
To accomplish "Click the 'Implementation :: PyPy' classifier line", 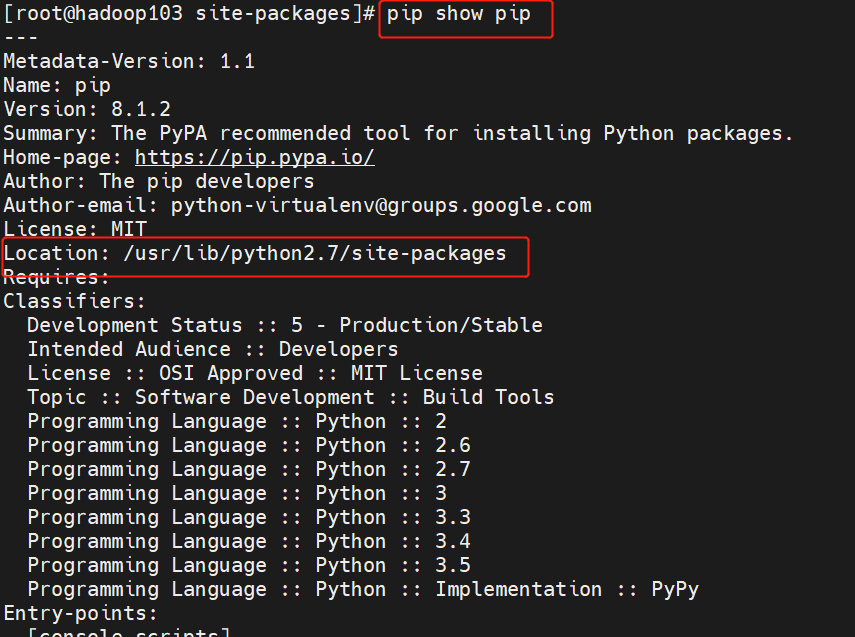I will point(363,589).
